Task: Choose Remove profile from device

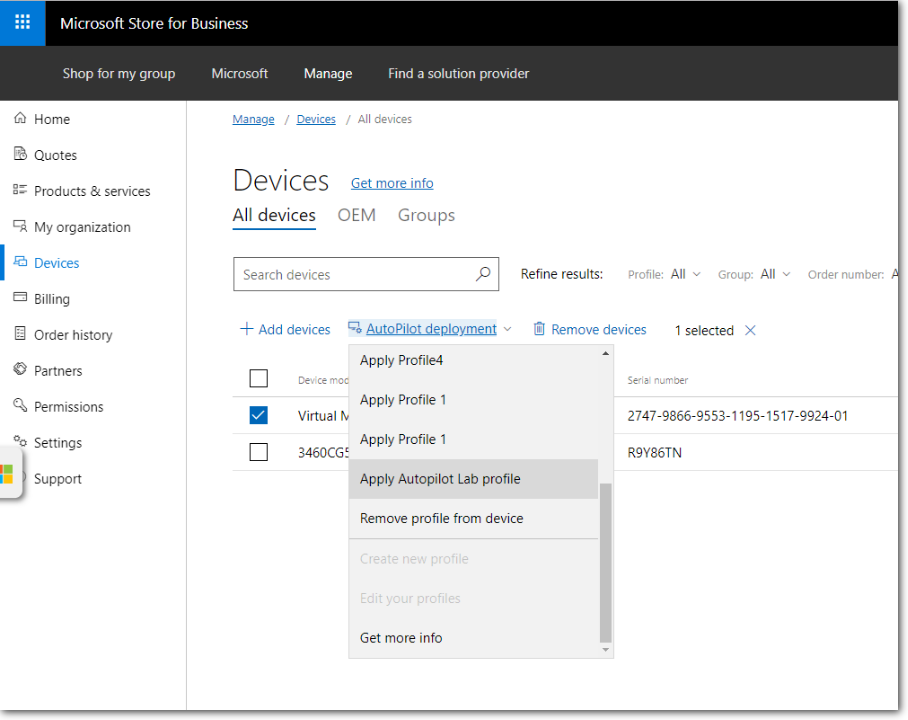Action: tap(441, 518)
